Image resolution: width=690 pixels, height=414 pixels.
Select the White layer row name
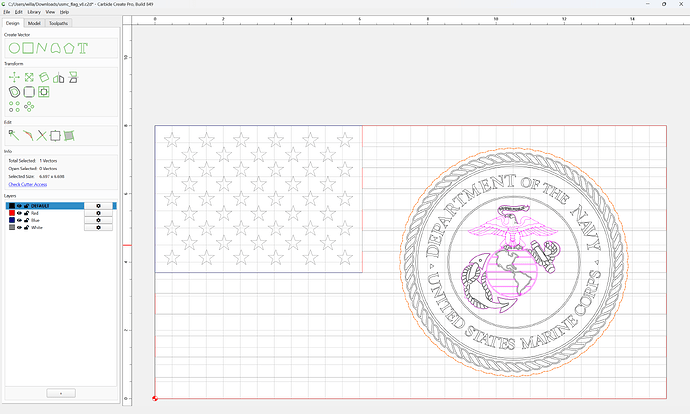coord(37,227)
